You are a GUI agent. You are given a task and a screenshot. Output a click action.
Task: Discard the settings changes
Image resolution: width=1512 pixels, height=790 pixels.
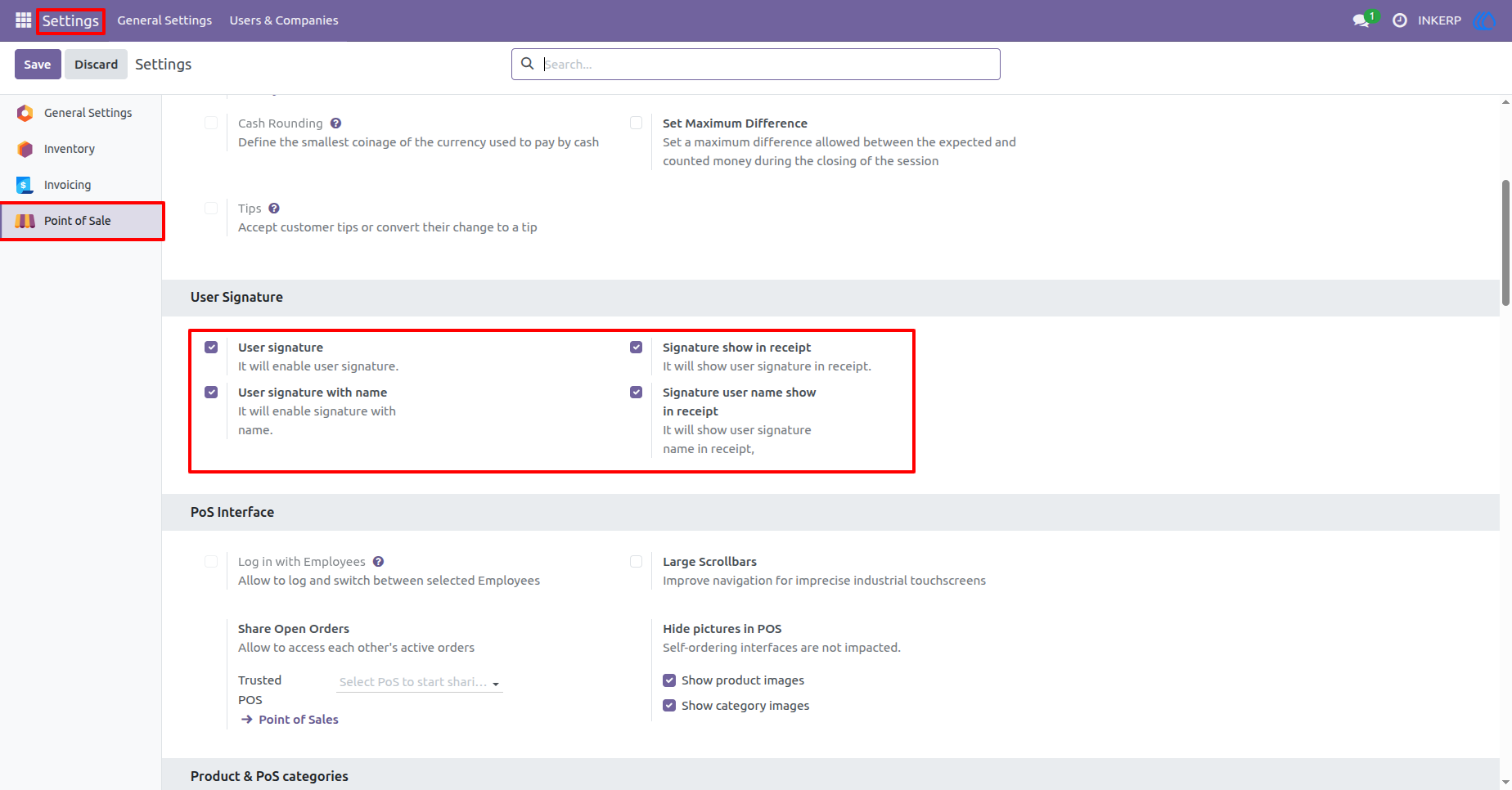pyautogui.click(x=97, y=65)
